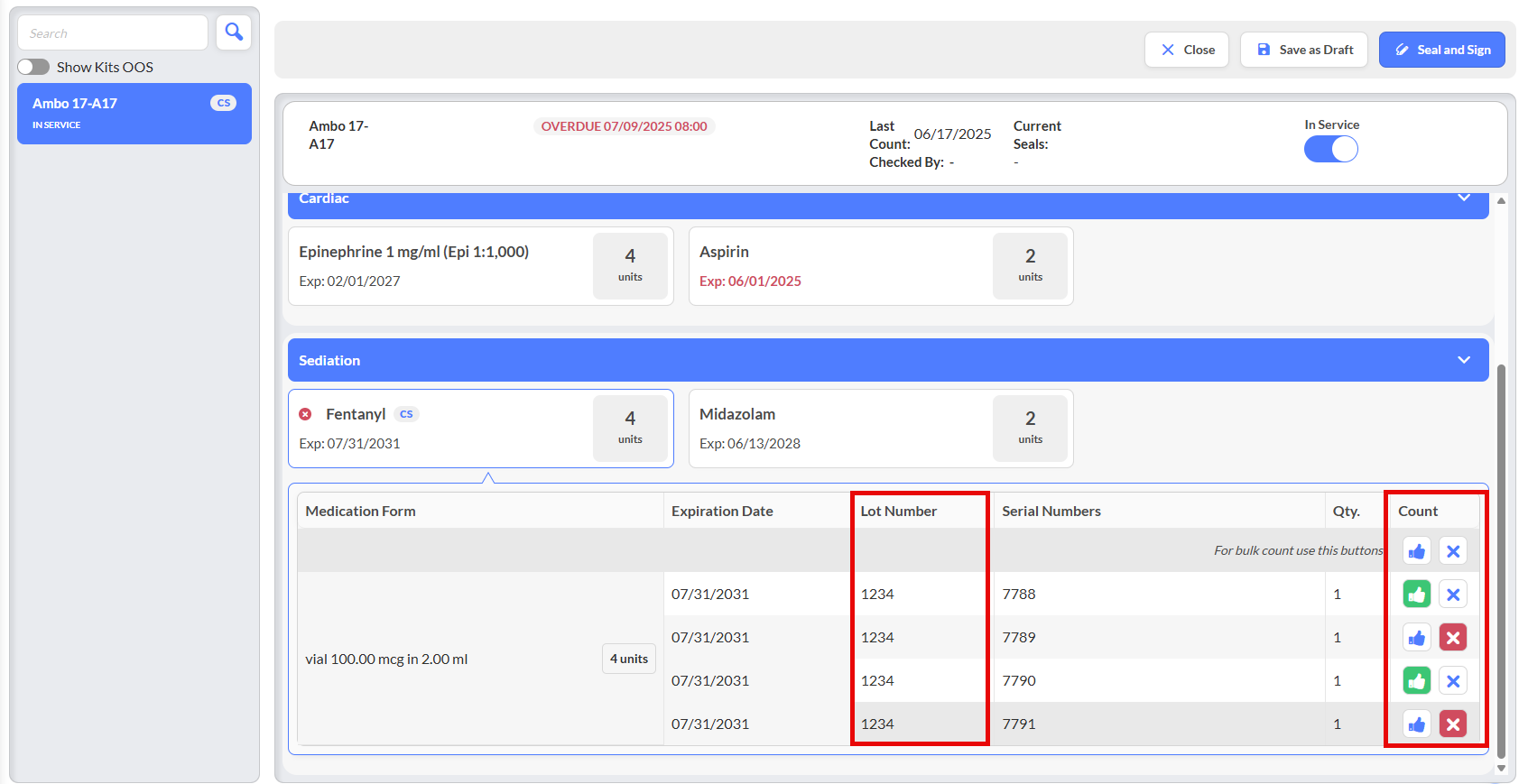
Task: Click Aspirin's expired date Exp: 06/01/2025
Action: click(x=750, y=281)
